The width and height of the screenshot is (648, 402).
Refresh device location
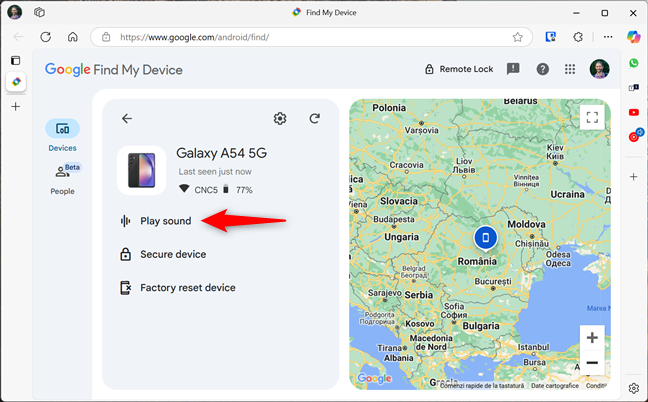(314, 119)
